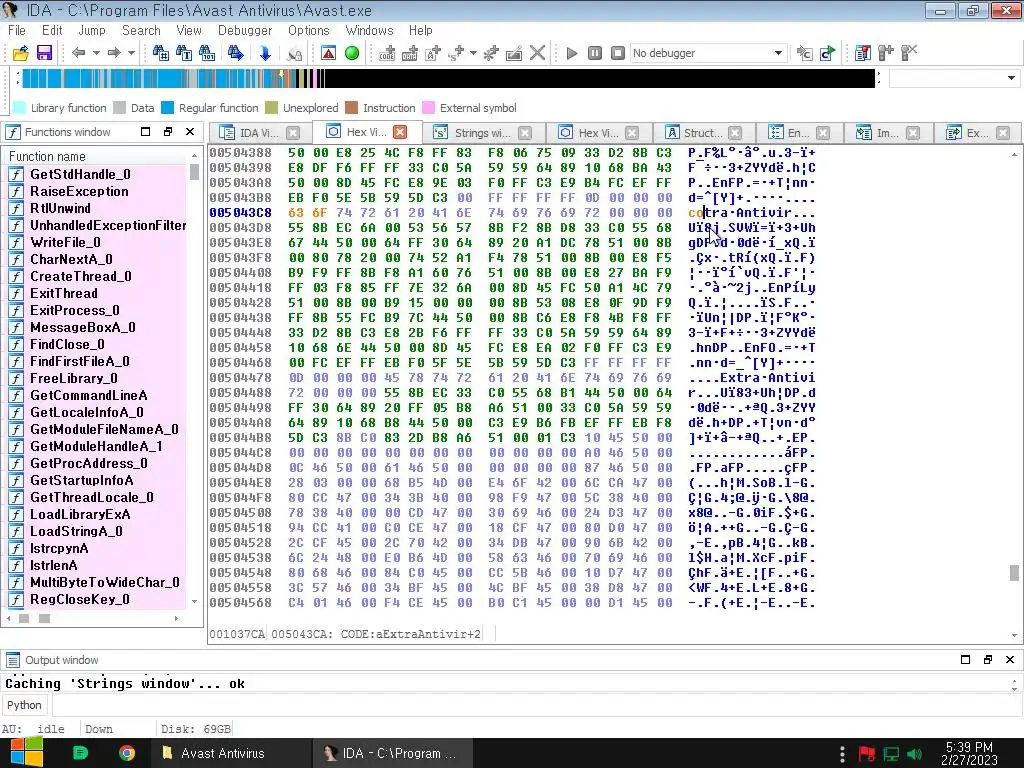1024x768 pixels.
Task: Click the Python language button
Action: 24,705
